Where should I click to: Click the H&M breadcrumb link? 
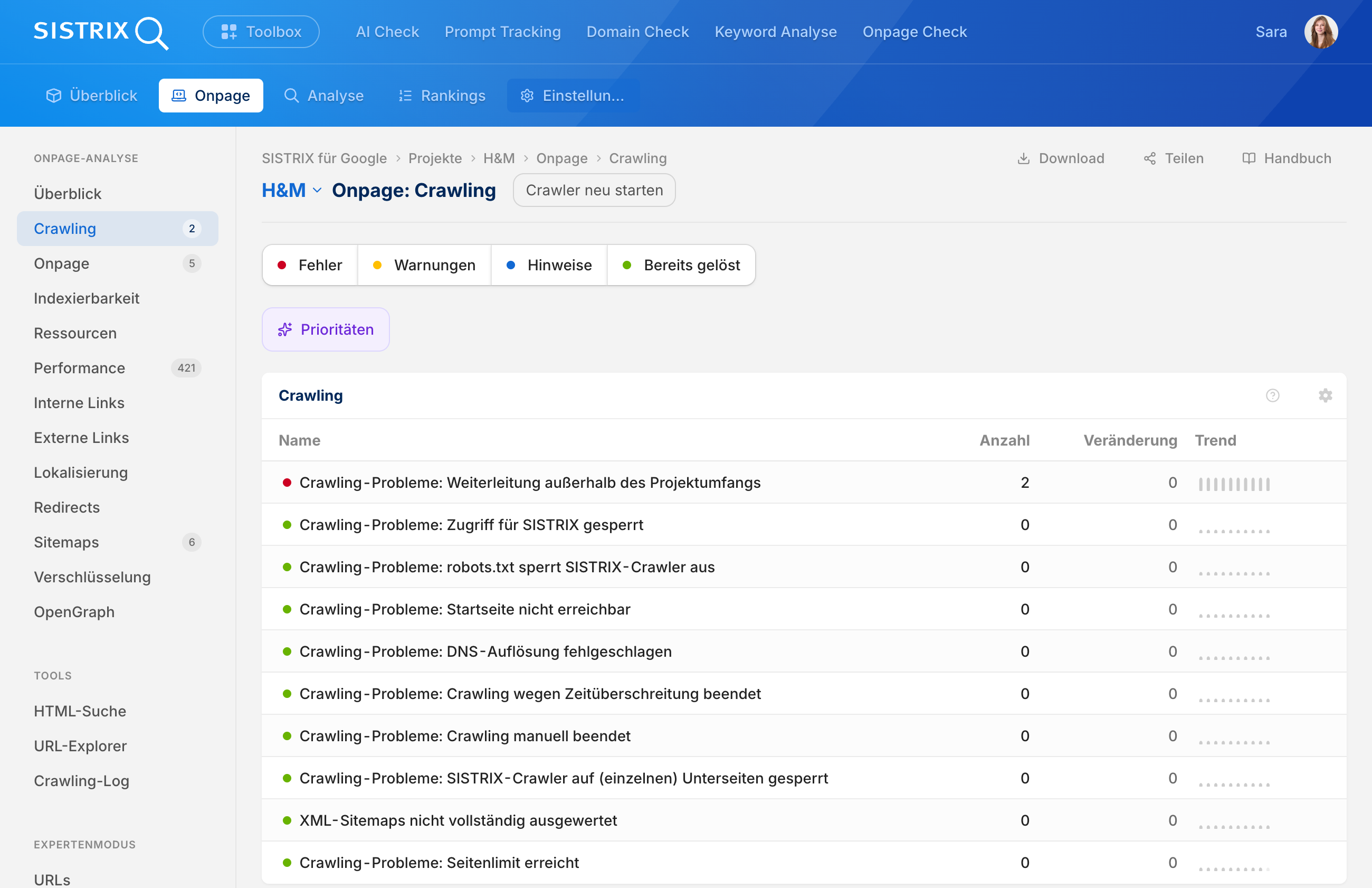pos(499,158)
